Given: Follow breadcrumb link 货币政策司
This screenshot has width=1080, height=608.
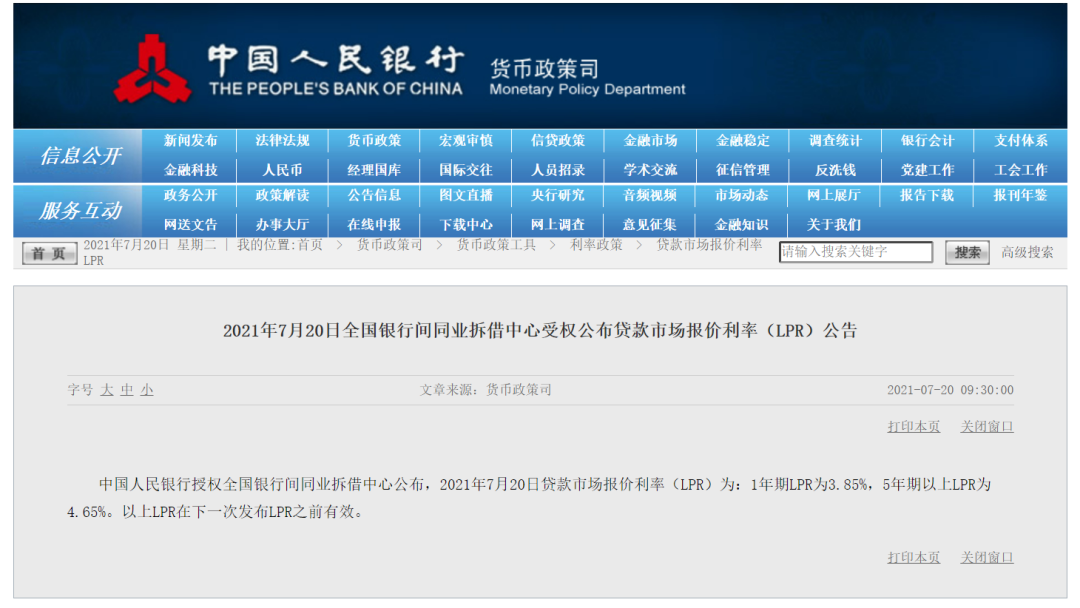Looking at the screenshot, I should point(389,245).
